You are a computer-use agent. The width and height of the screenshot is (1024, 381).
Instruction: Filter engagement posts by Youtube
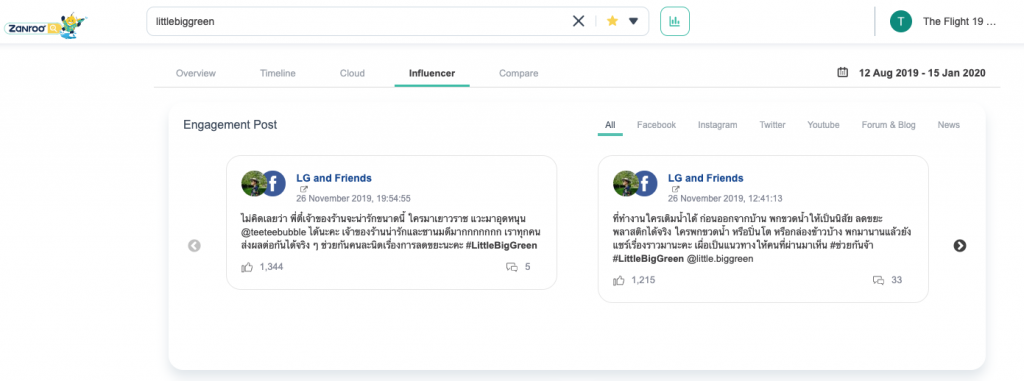coord(823,125)
